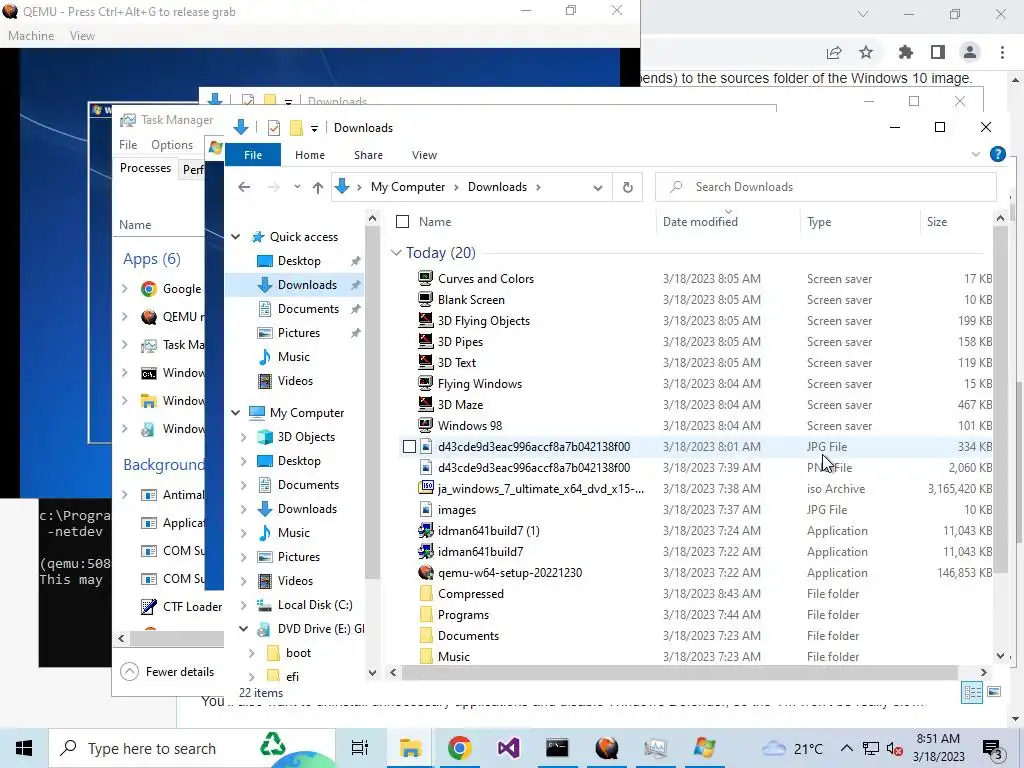Open the recent locations dropdown arrow

(x=297, y=187)
